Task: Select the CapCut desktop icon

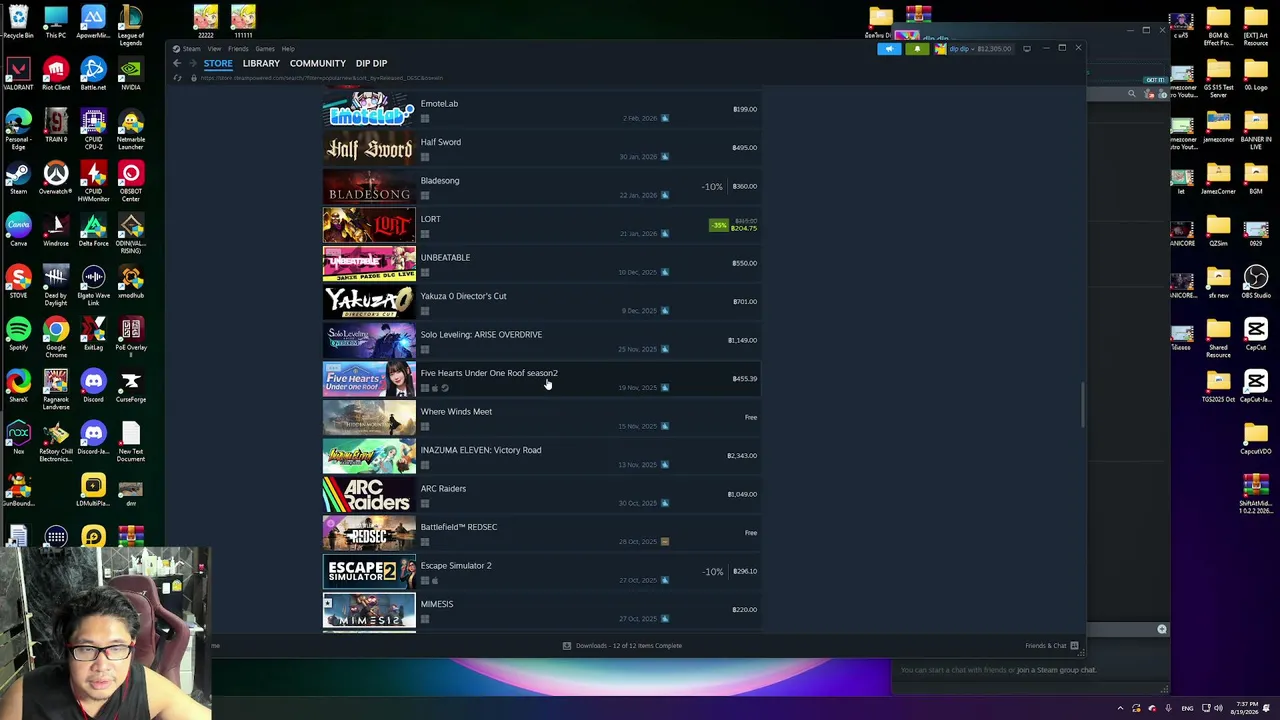Action: pos(1256,335)
